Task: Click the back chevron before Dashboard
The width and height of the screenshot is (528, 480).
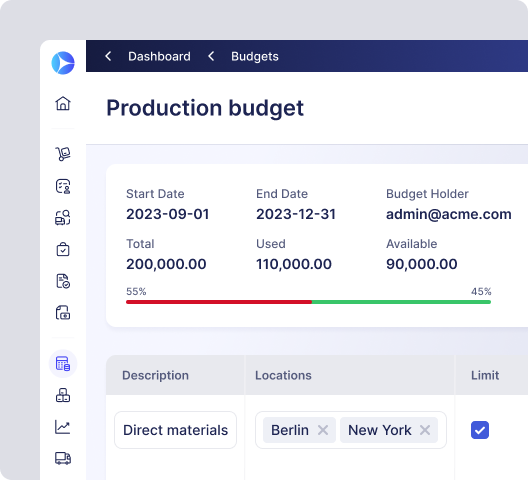Action: pyautogui.click(x=108, y=56)
